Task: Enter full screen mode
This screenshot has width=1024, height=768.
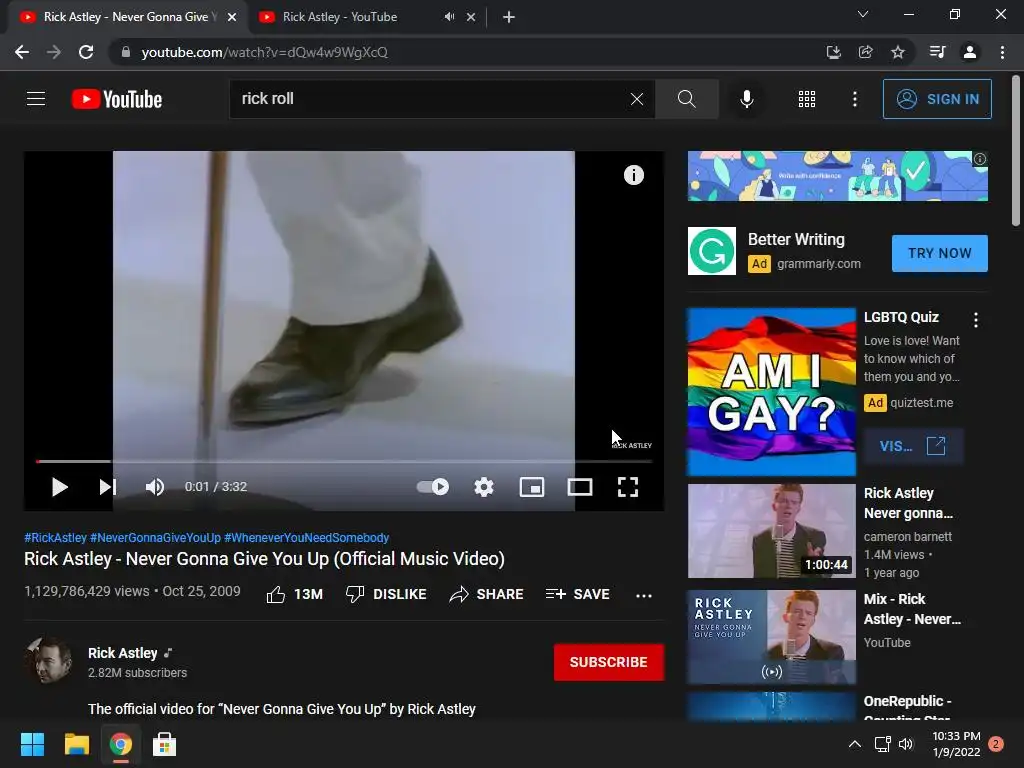Action: (x=628, y=487)
